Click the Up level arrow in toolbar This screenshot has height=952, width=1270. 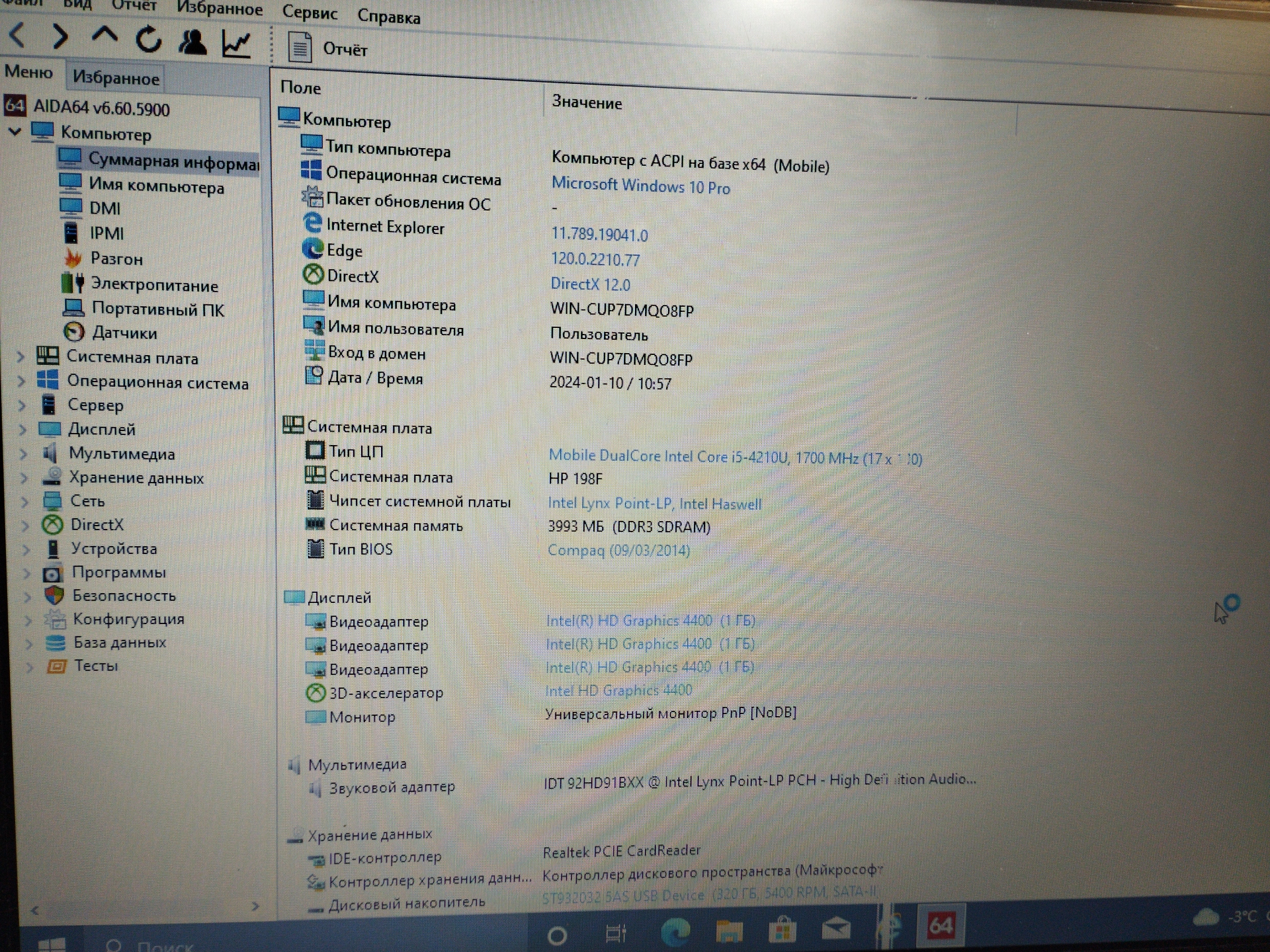(105, 35)
